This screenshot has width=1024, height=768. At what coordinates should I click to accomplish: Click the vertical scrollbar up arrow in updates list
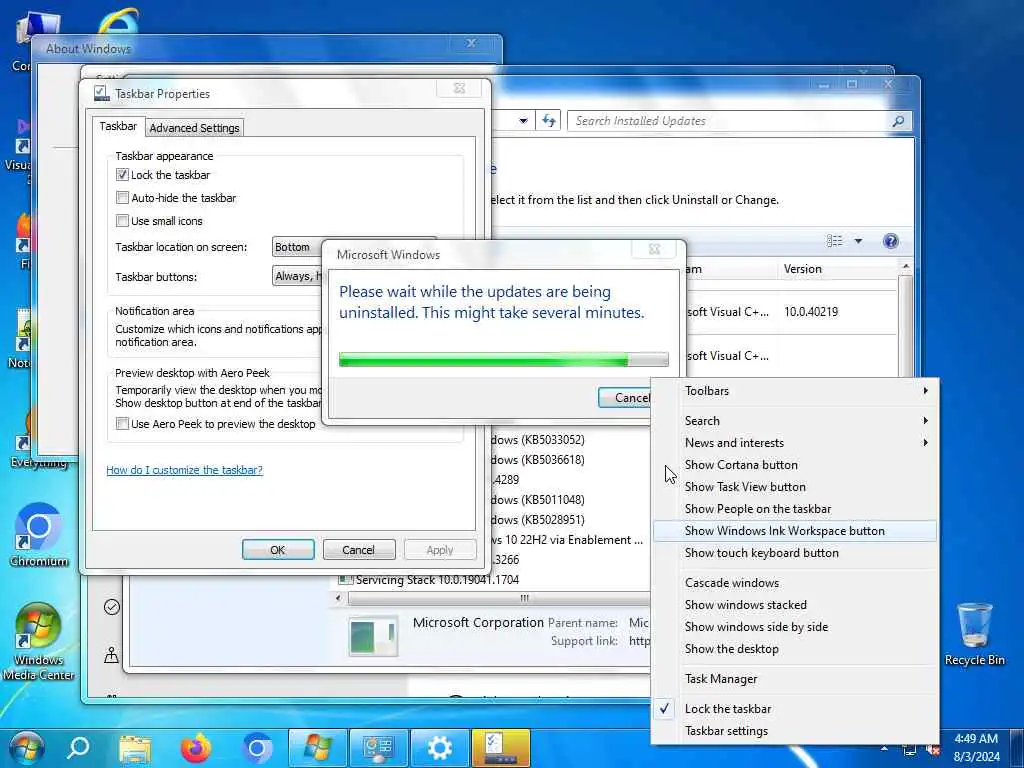click(x=905, y=266)
